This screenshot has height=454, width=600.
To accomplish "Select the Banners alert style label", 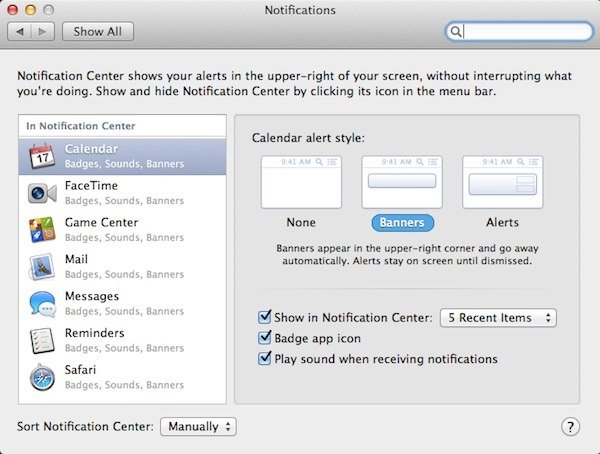I will click(x=402, y=223).
